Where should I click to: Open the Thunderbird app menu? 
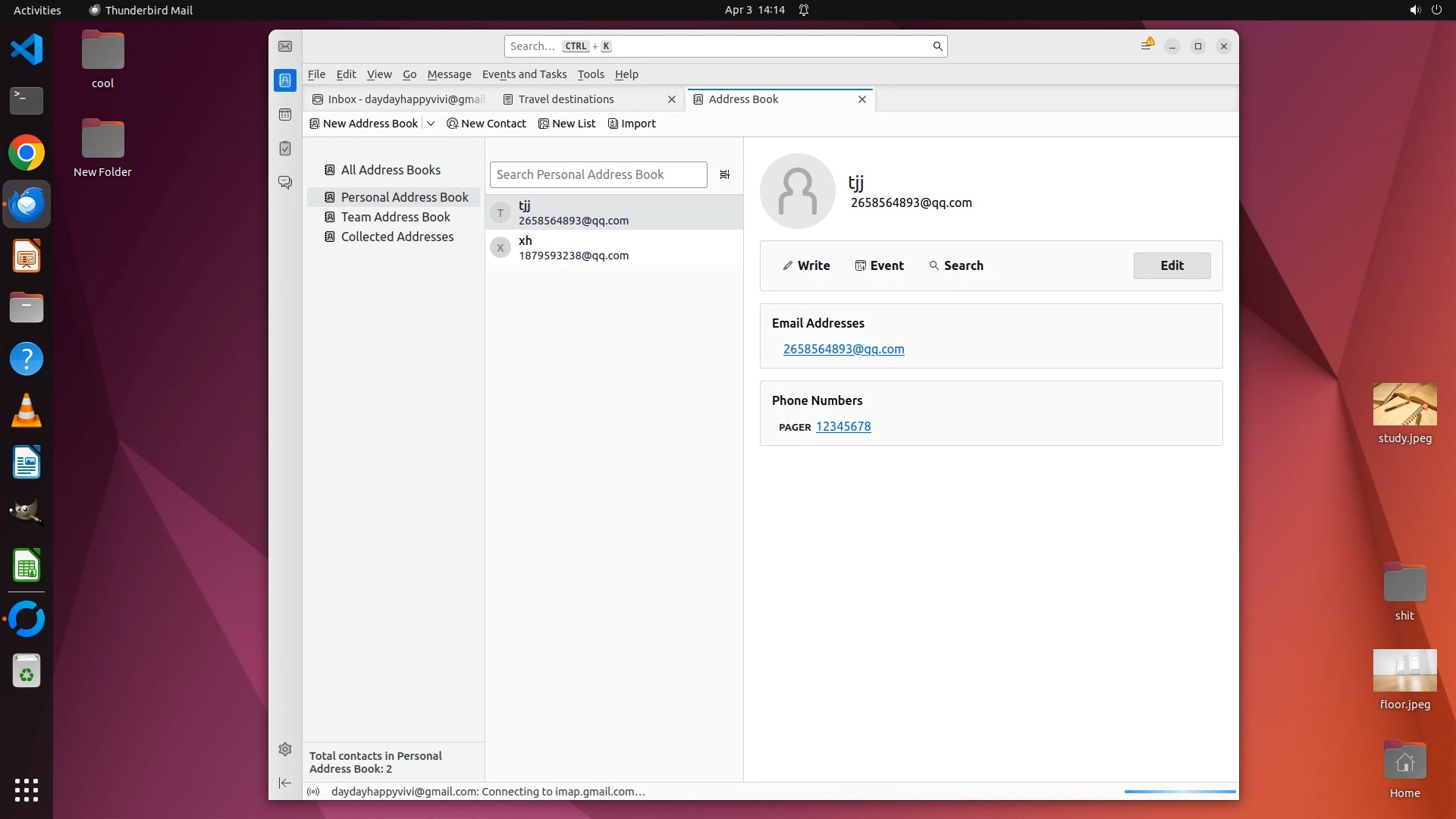pyautogui.click(x=1147, y=46)
